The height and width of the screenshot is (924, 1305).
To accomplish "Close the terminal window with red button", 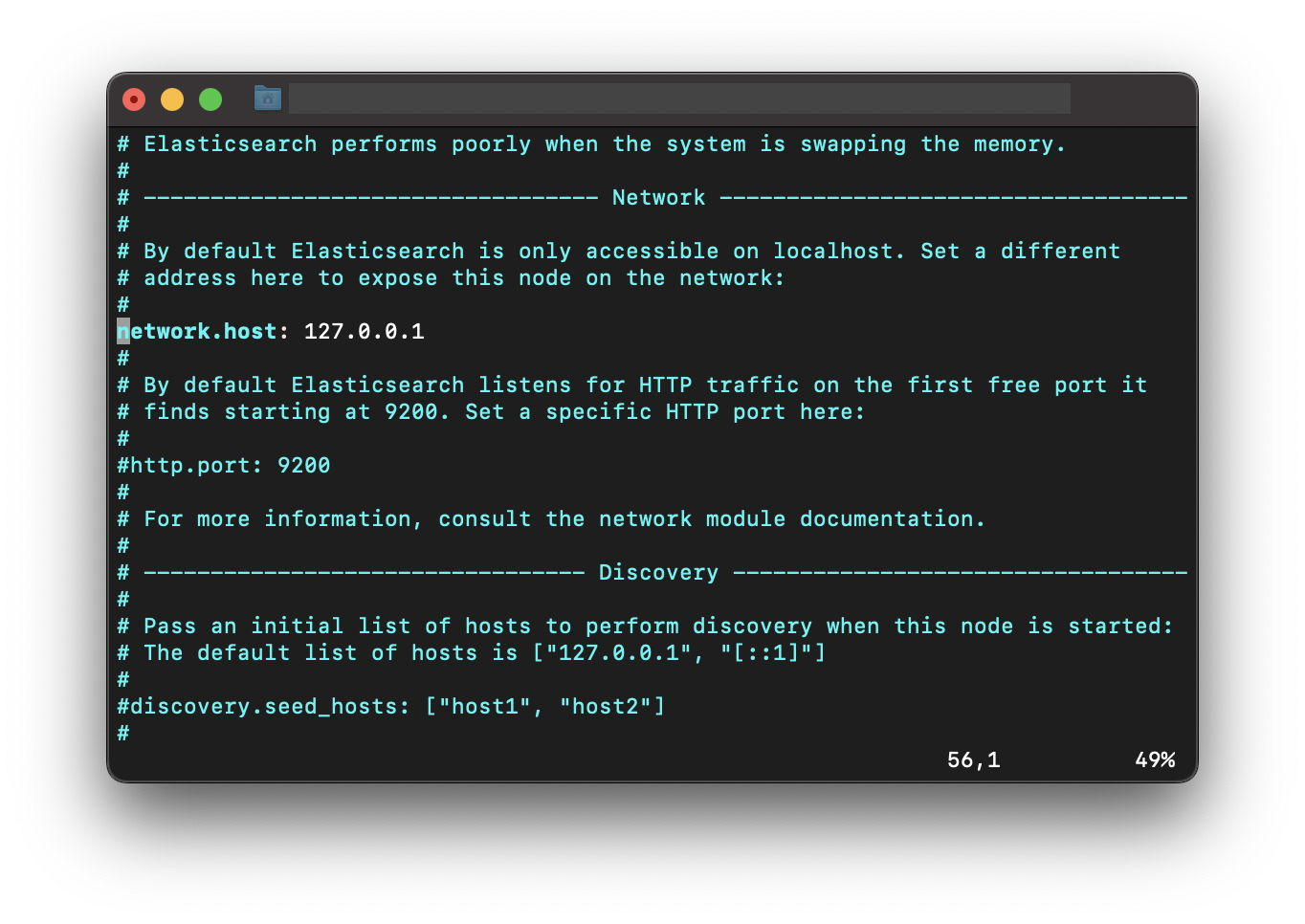I will [134, 99].
